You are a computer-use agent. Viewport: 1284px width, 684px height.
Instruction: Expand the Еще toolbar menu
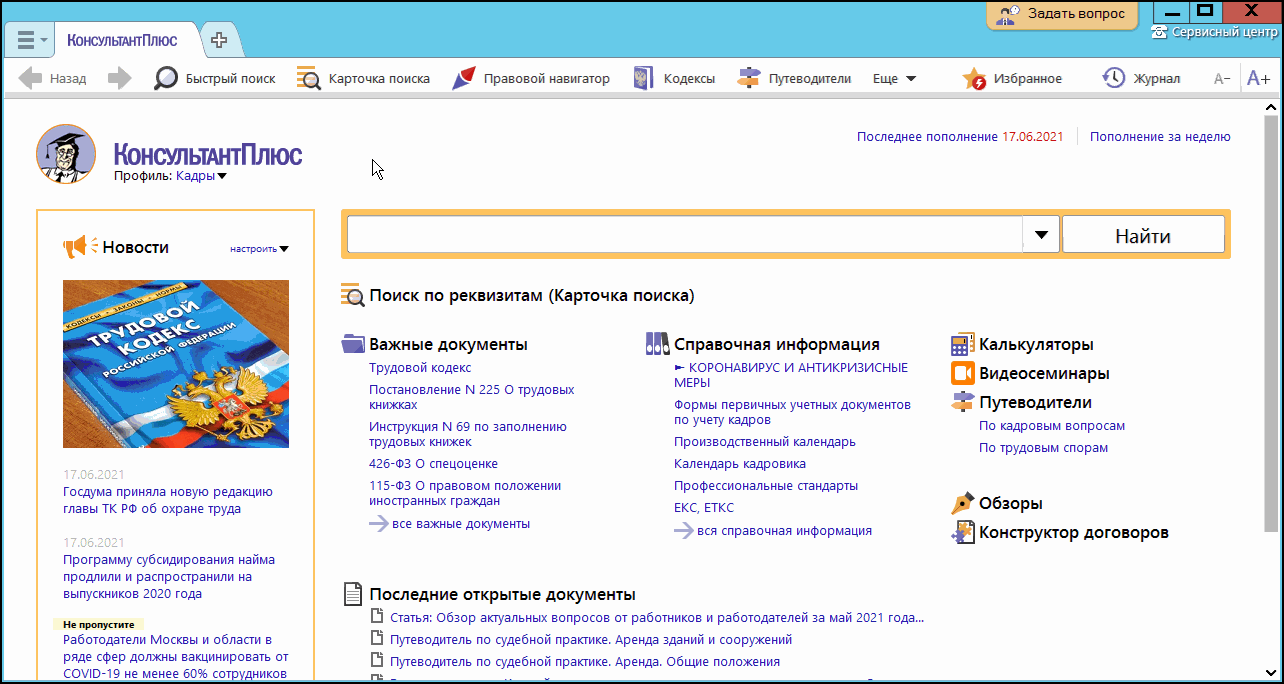(894, 78)
